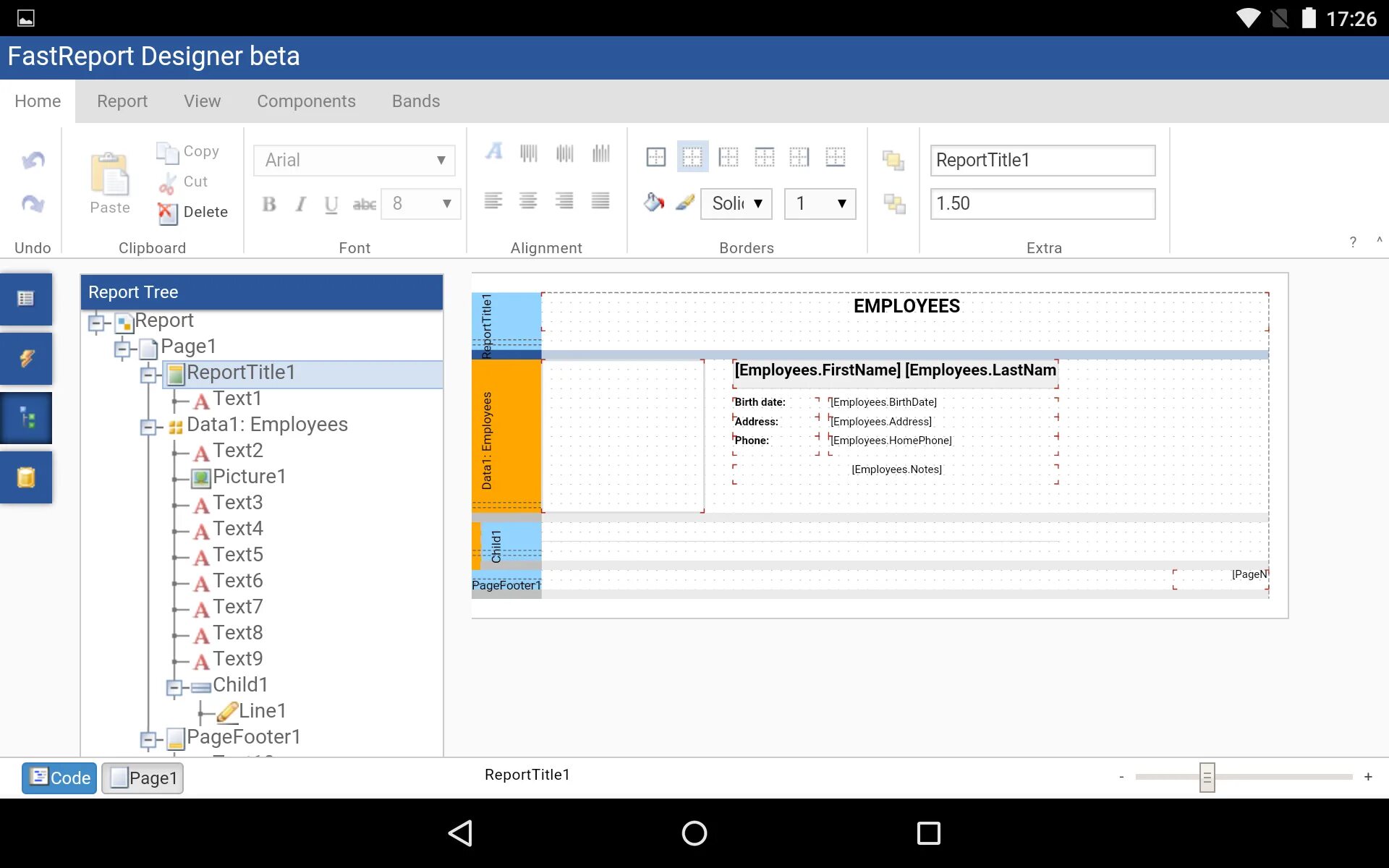Apply all borders icon

(656, 157)
